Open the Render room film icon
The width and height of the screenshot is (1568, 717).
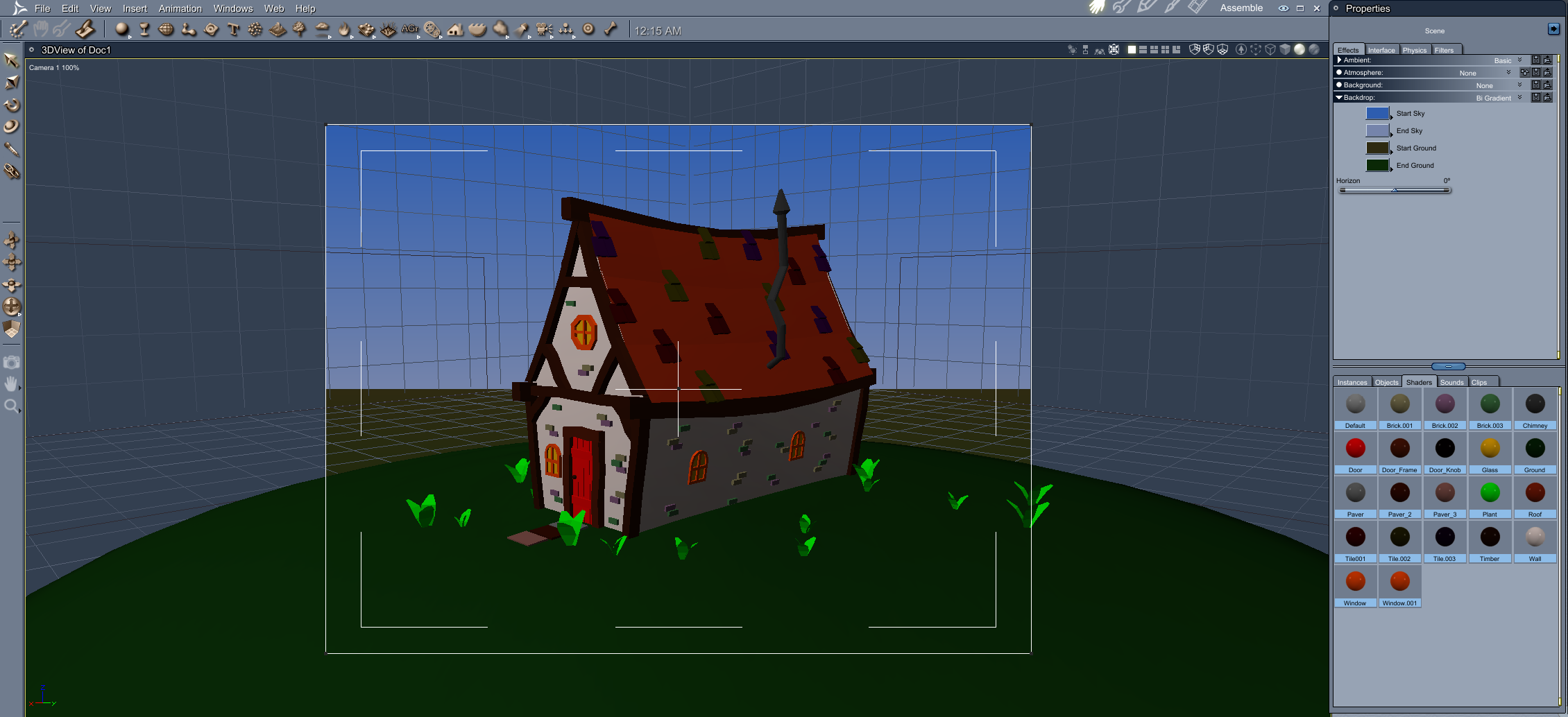1198,8
